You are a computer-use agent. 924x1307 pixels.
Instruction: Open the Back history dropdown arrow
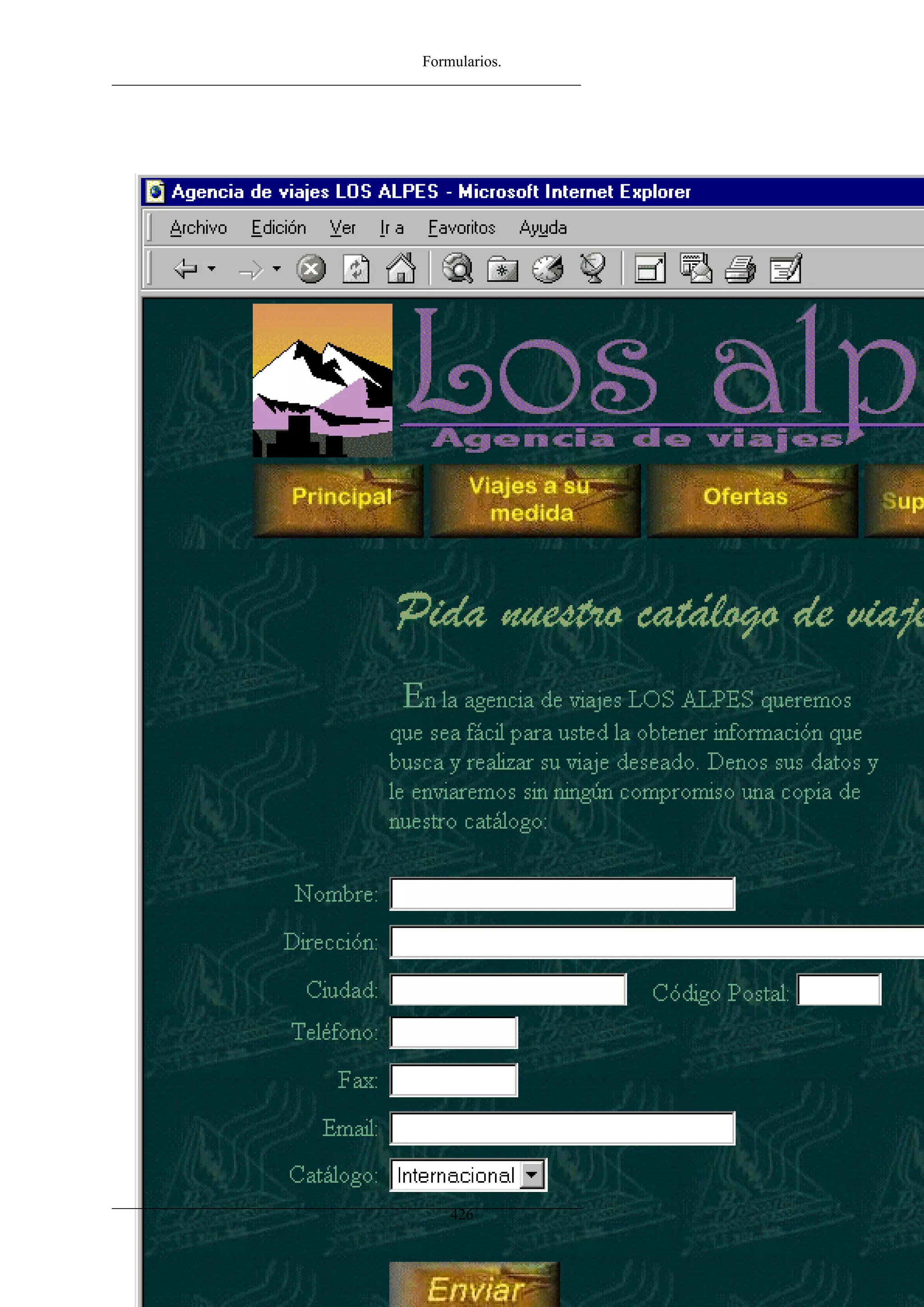pos(212,268)
